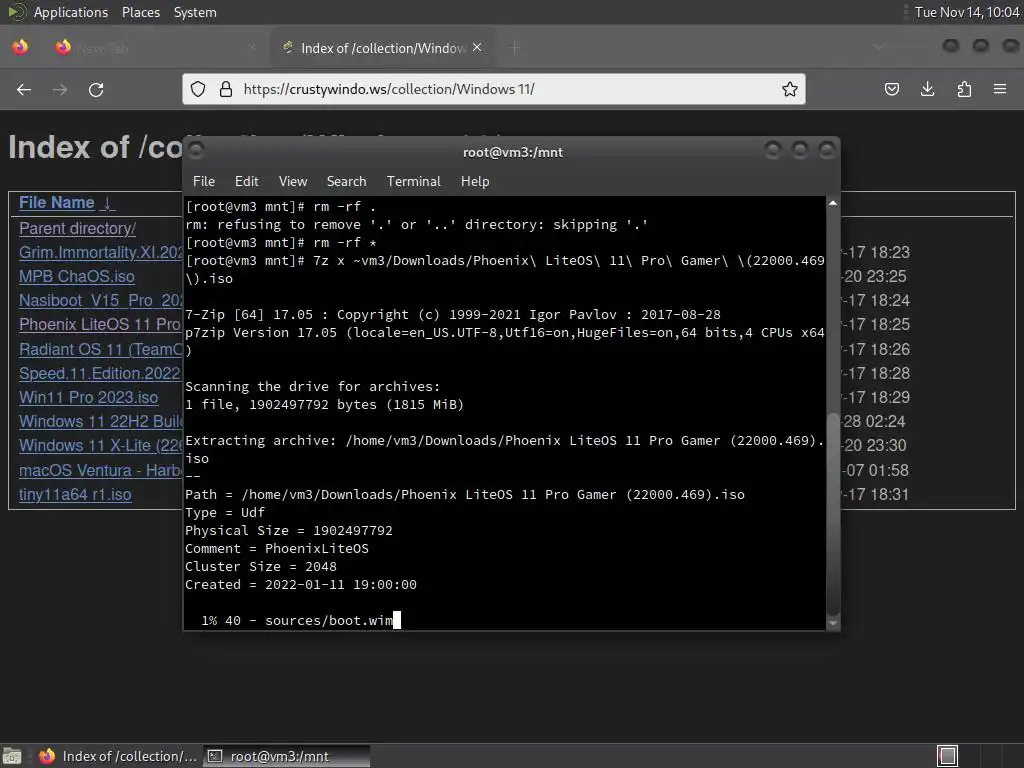Open the Grim.Immortality.XI link

[x=101, y=253]
